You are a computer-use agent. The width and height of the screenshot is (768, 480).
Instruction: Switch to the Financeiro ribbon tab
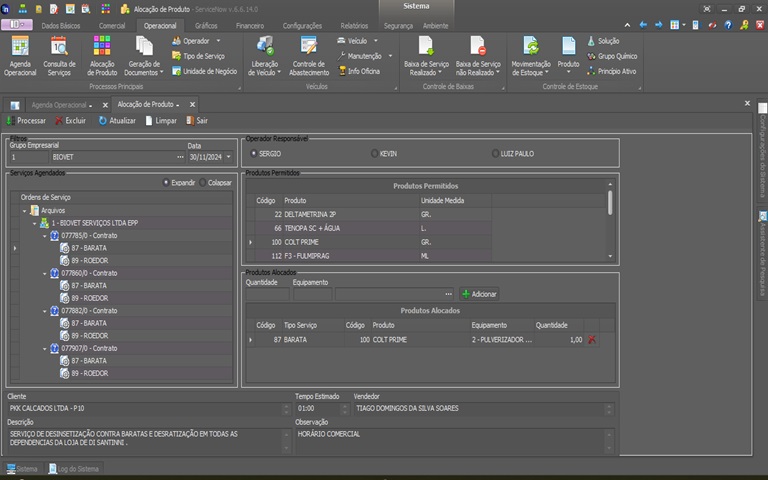click(249, 24)
